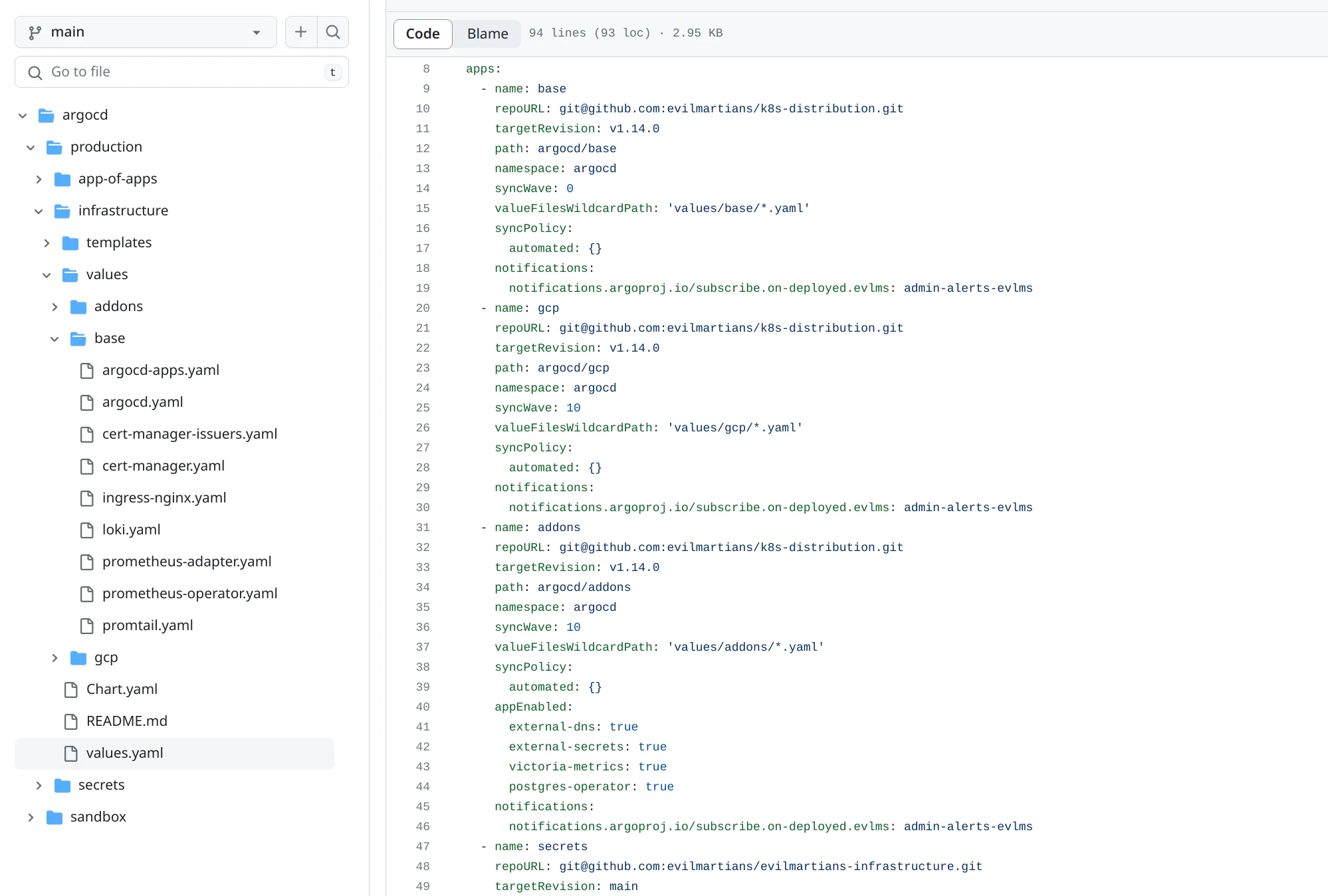Expand the addons folder chevron
1328x896 pixels.
(x=55, y=307)
